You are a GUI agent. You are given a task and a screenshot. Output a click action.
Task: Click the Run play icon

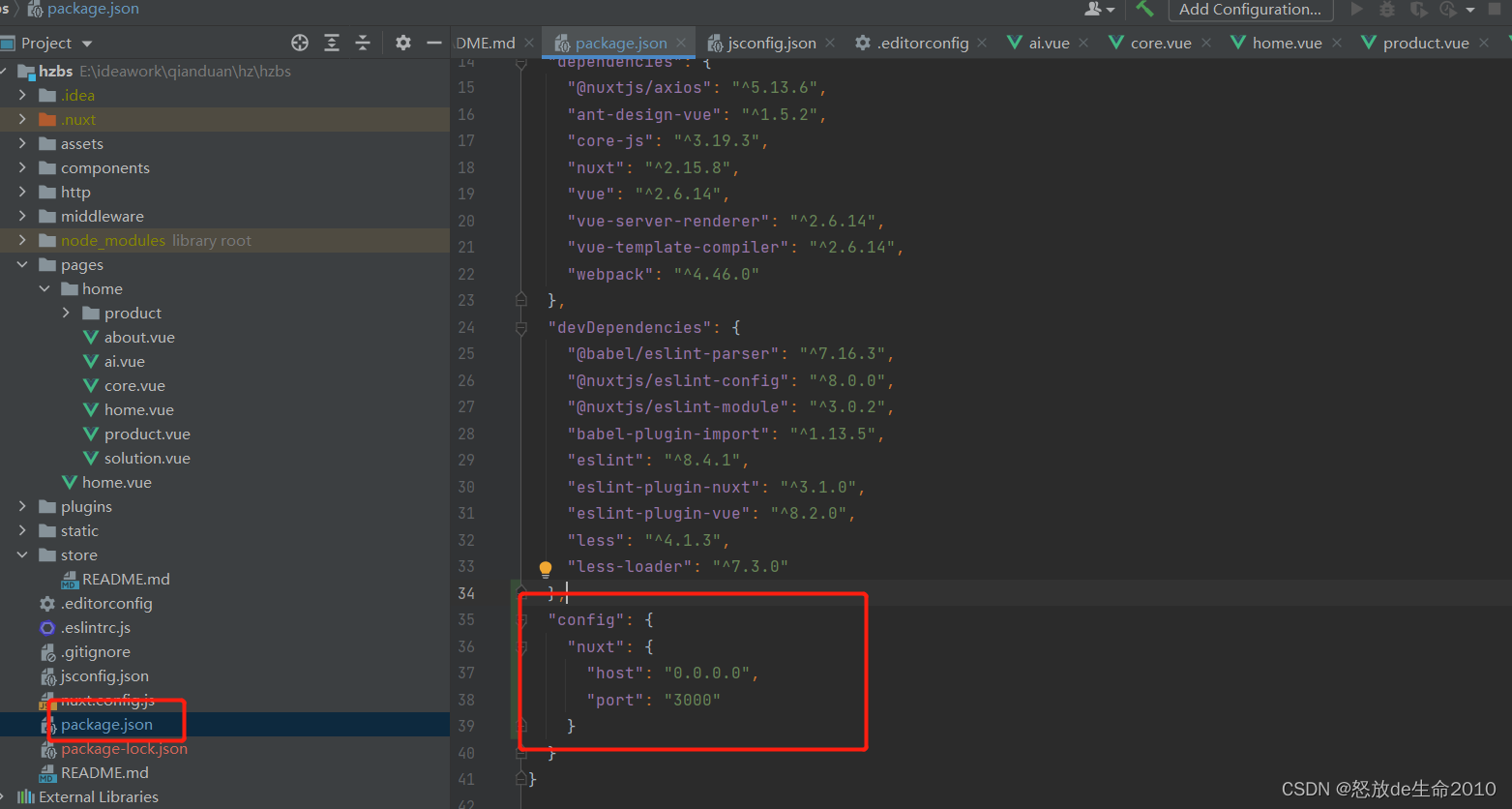click(1356, 9)
